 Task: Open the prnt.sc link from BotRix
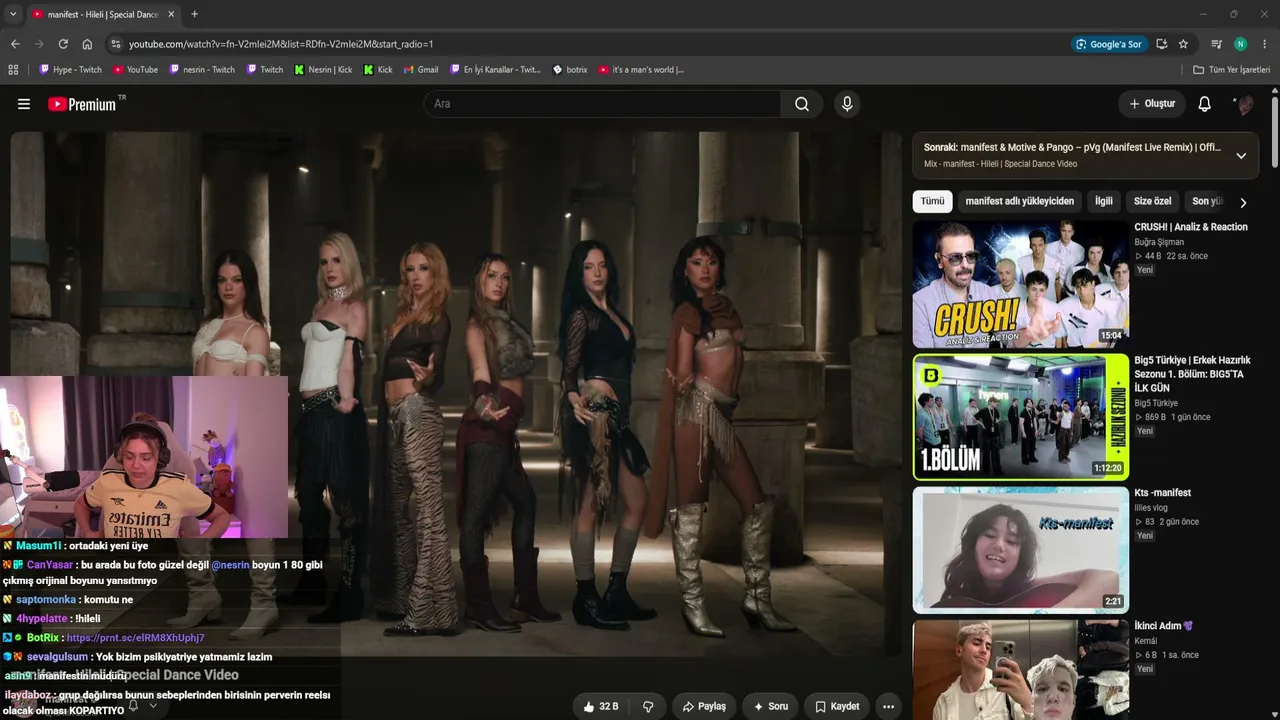coord(135,638)
